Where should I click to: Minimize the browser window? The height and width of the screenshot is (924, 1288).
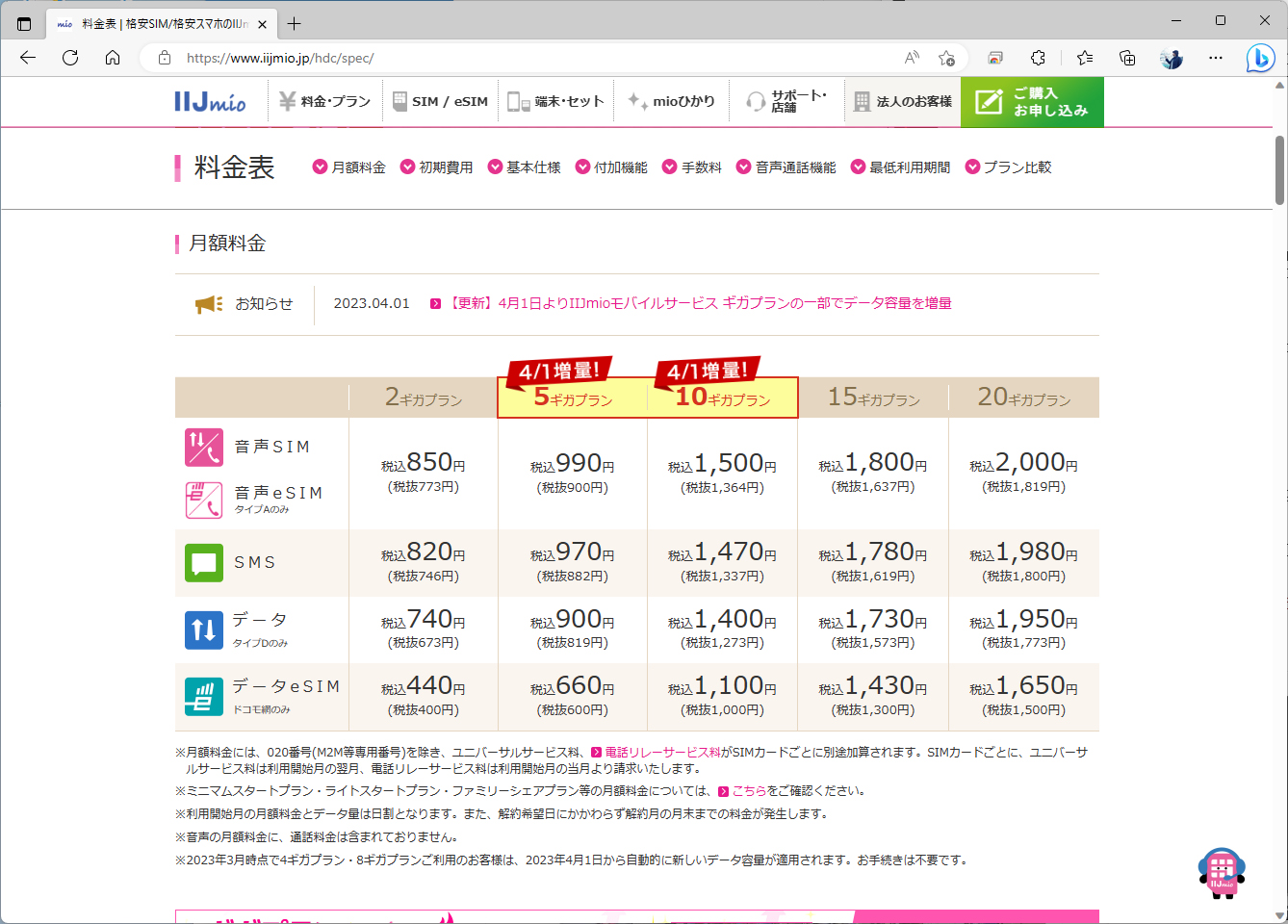[1176, 20]
